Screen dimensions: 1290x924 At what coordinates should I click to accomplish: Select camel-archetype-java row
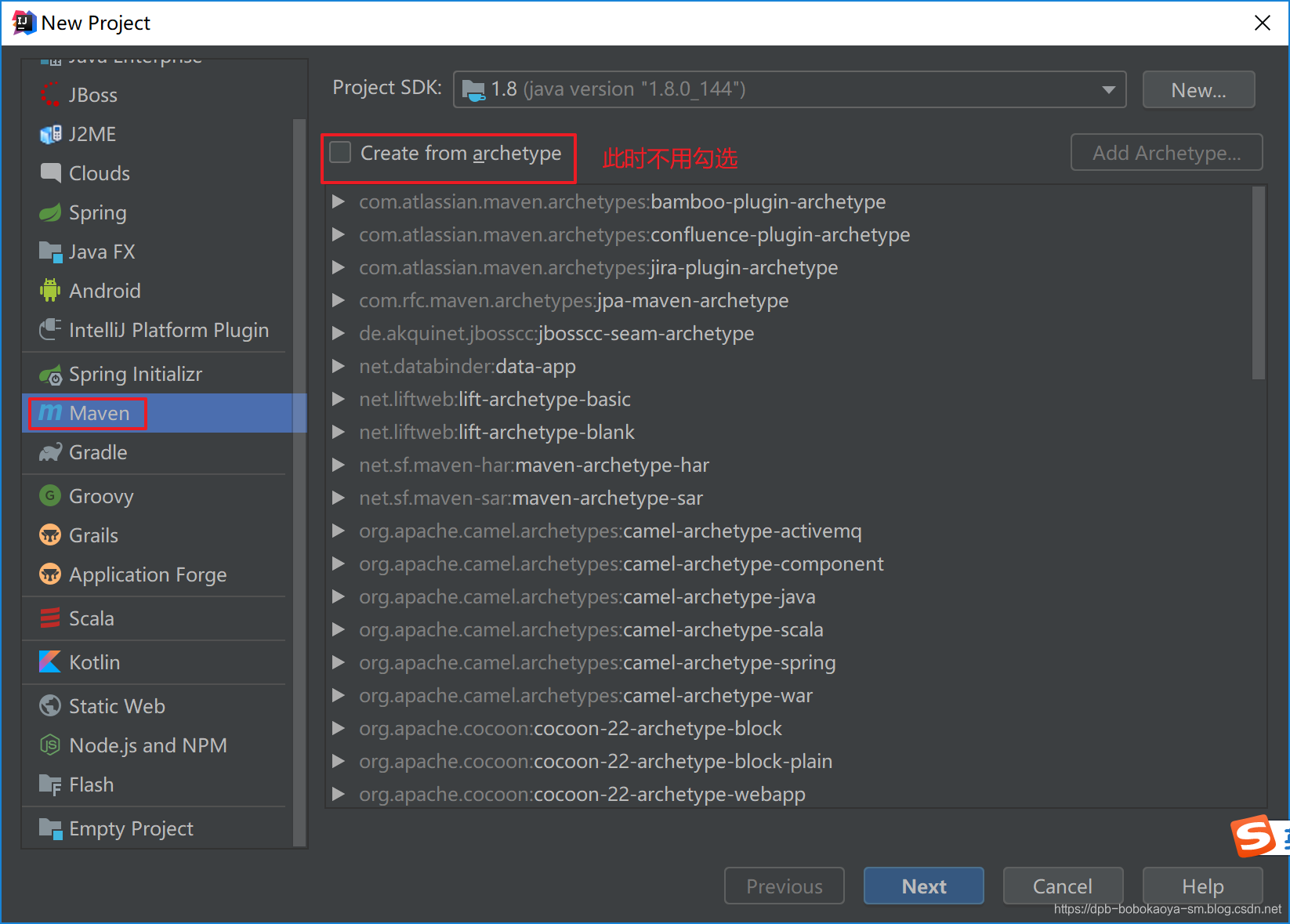(789, 596)
